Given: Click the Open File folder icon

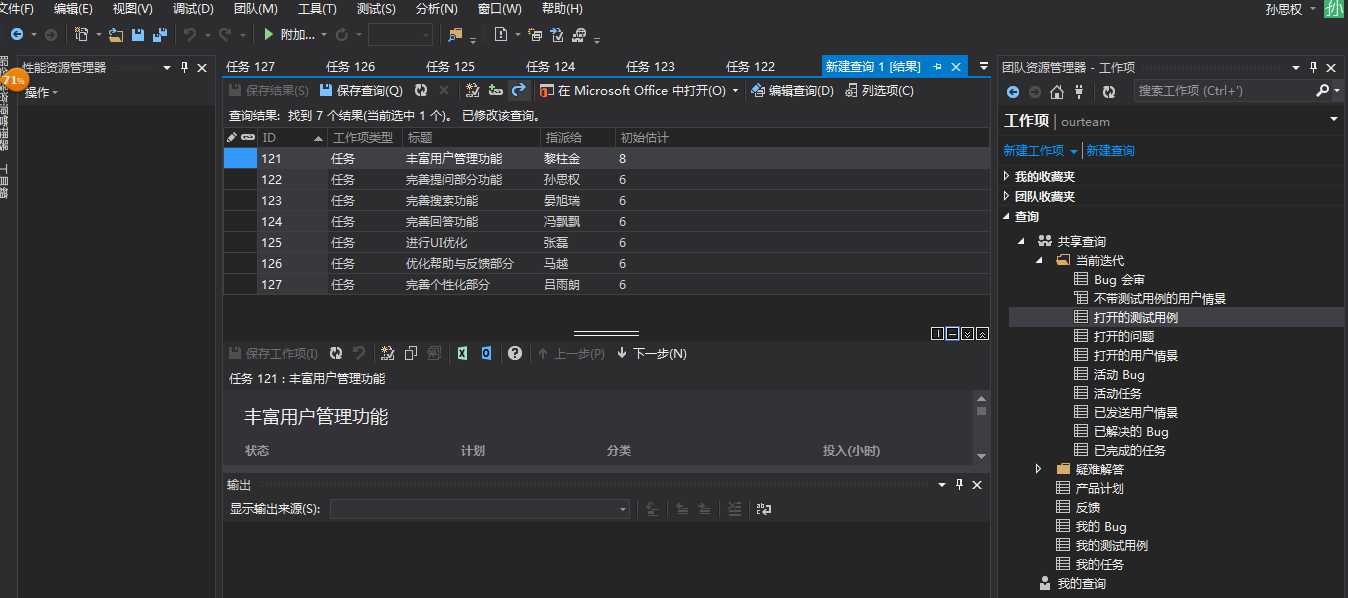Looking at the screenshot, I should pos(116,35).
